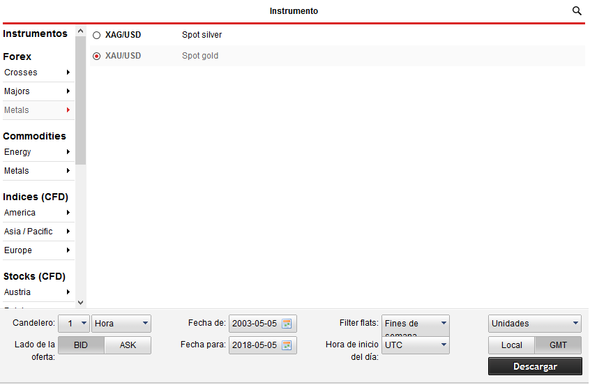Click the Spot silver description text
The width and height of the screenshot is (590, 385).
pyautogui.click(x=202, y=35)
